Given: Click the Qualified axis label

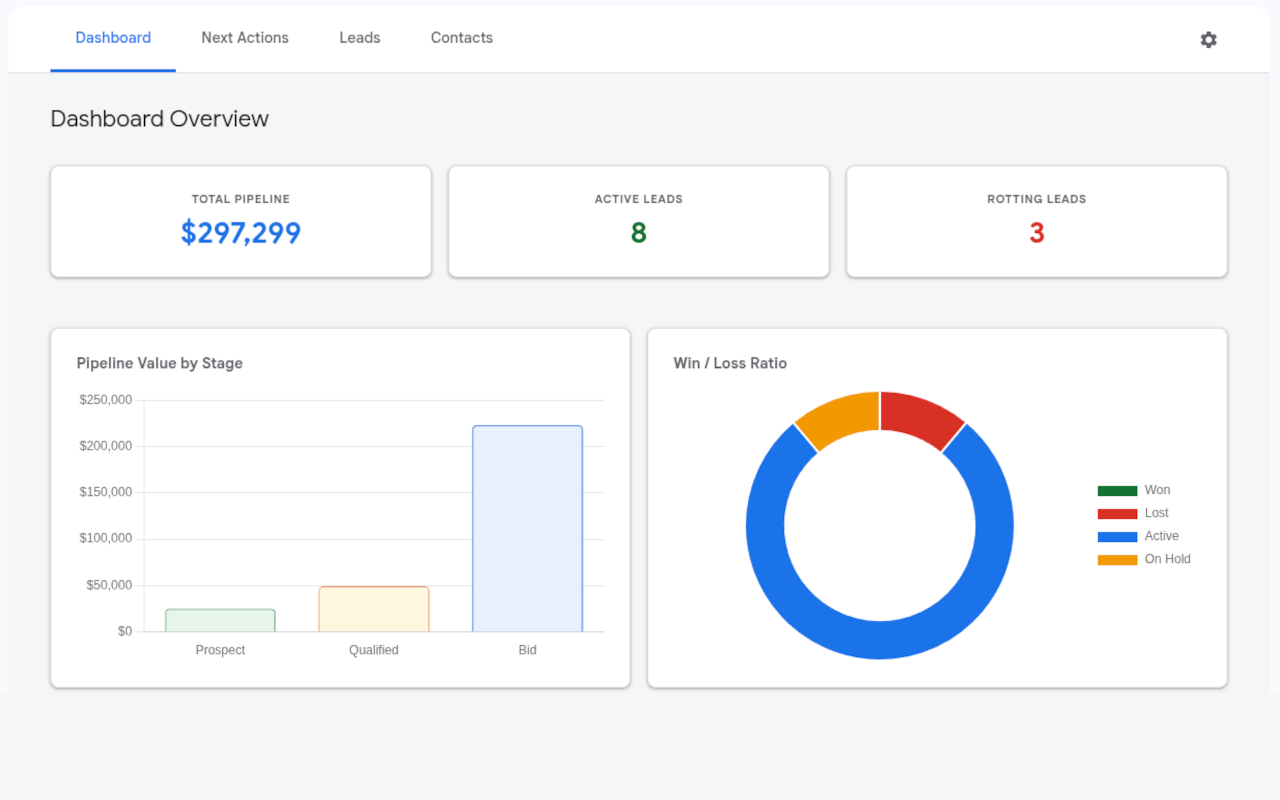Looking at the screenshot, I should (374, 650).
